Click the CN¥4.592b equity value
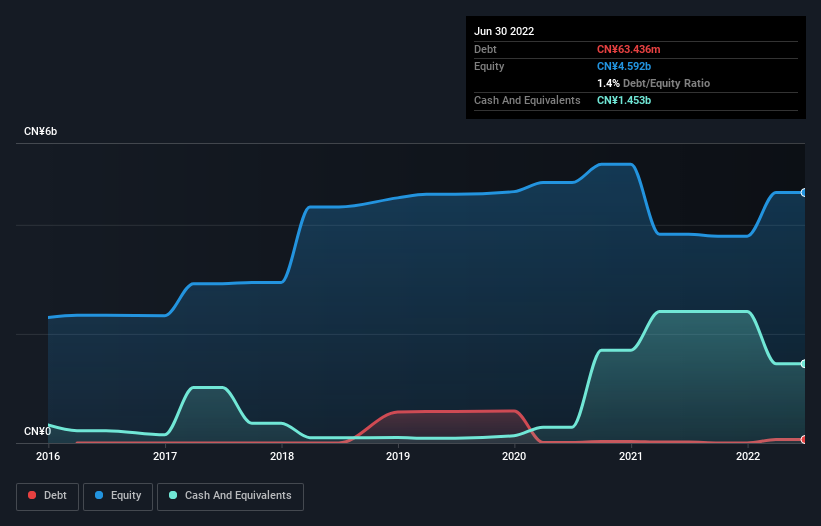 tap(624, 66)
